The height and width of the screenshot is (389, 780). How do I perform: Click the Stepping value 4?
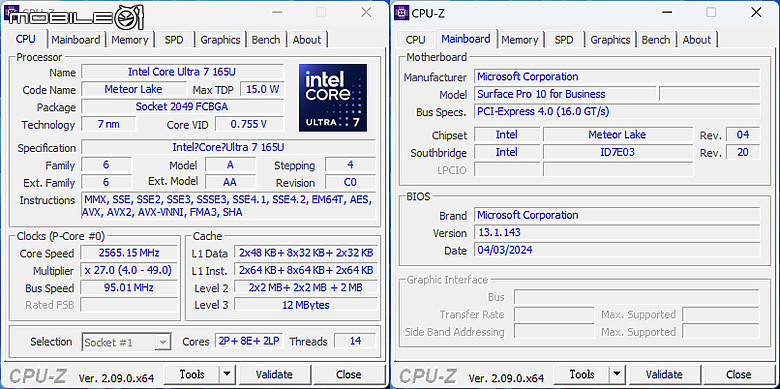pyautogui.click(x=350, y=165)
